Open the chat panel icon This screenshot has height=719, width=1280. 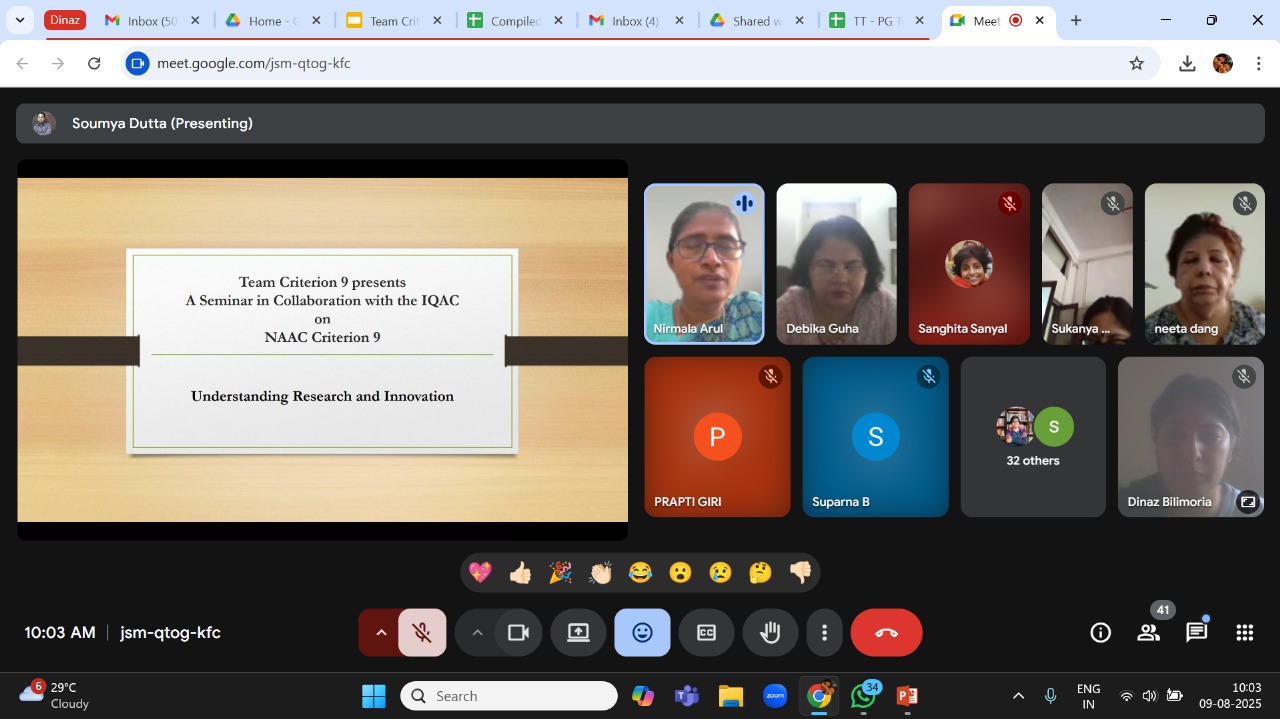1196,633
